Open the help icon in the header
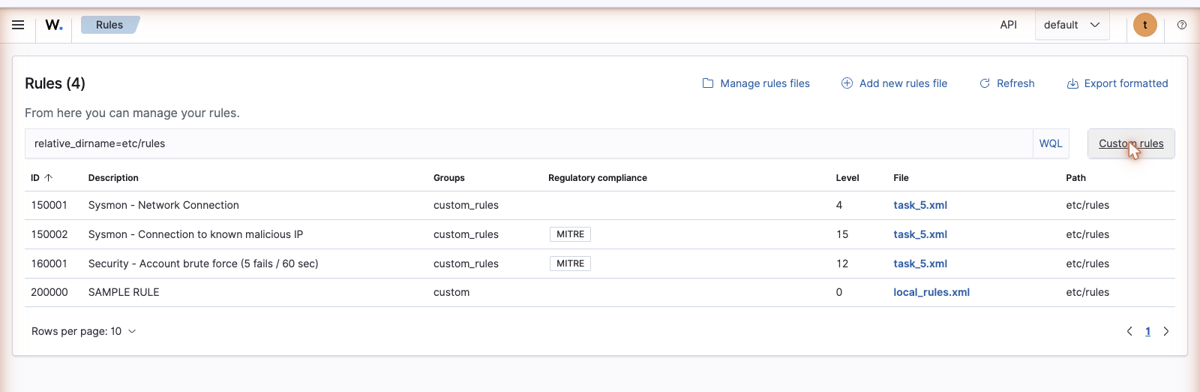Viewport: 1200px width, 392px height. pyautogui.click(x=1182, y=25)
